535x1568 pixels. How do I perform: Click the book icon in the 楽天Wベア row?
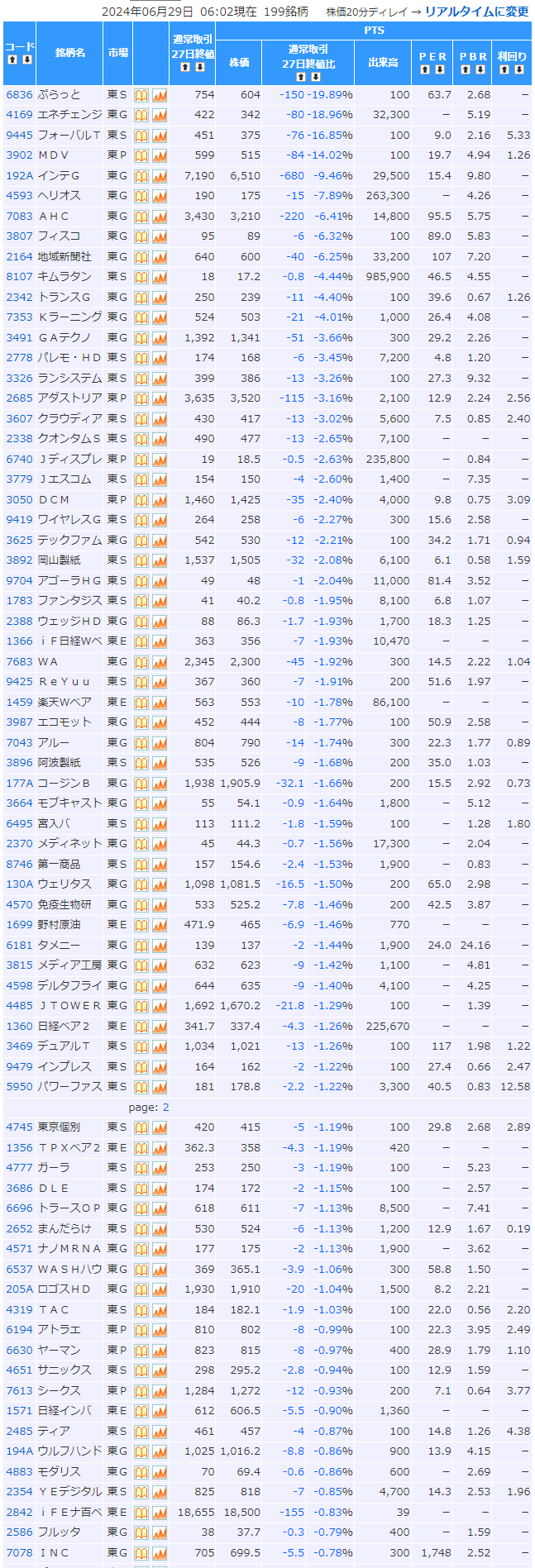(141, 703)
